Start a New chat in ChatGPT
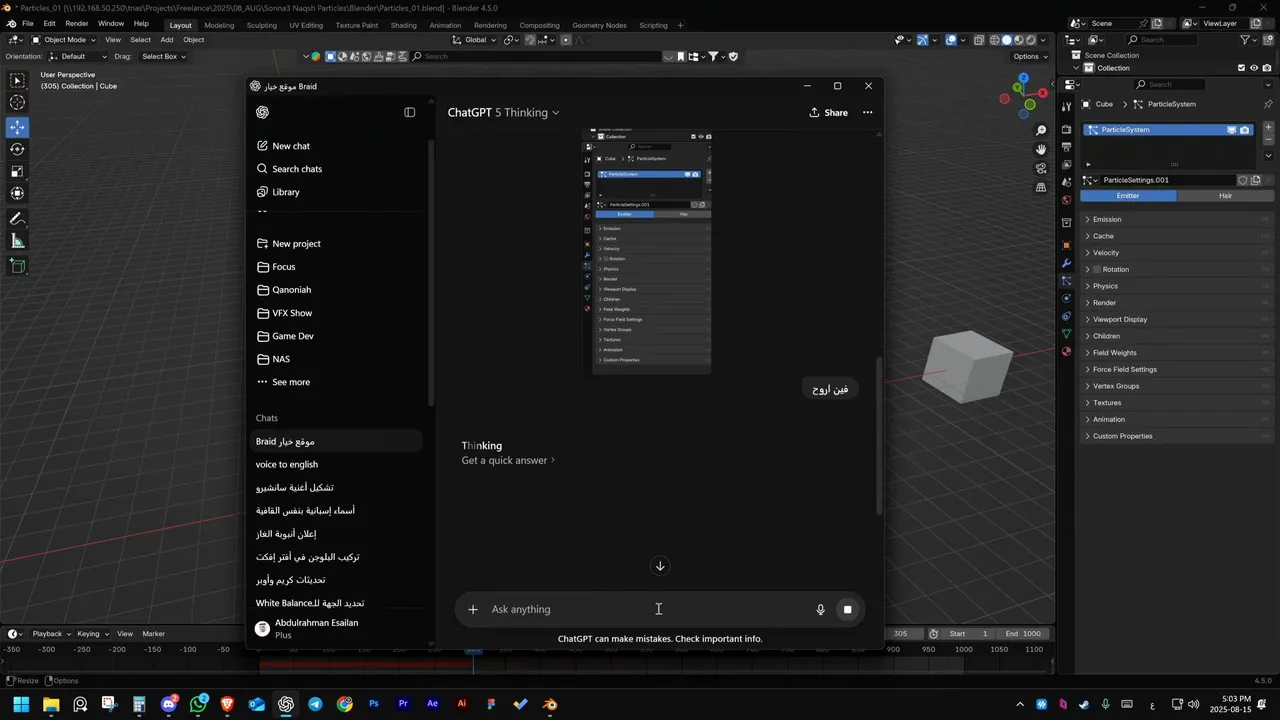Screen dimensions: 1280x720 pos(283,146)
